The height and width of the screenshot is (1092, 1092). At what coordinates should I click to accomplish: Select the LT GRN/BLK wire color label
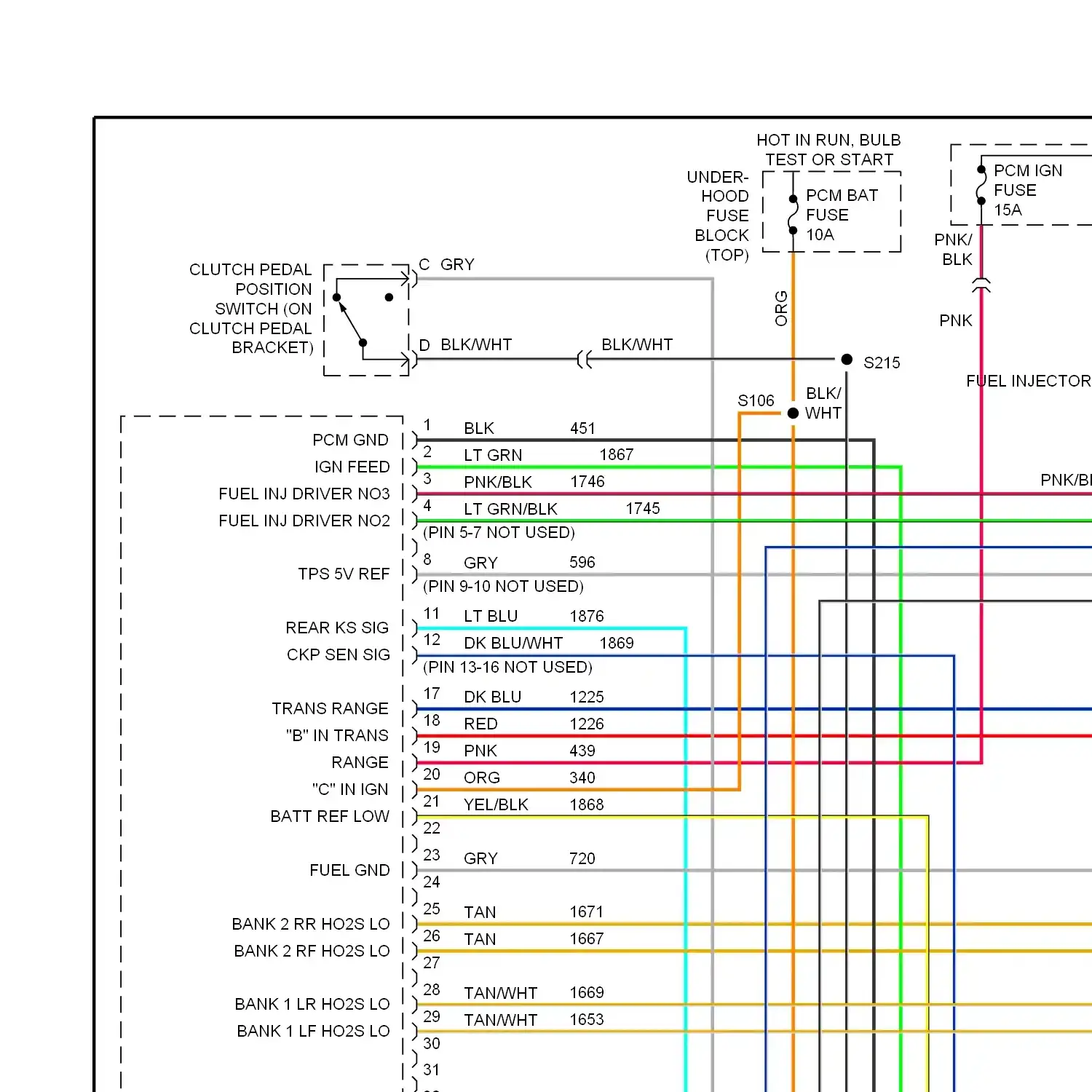tap(510, 509)
